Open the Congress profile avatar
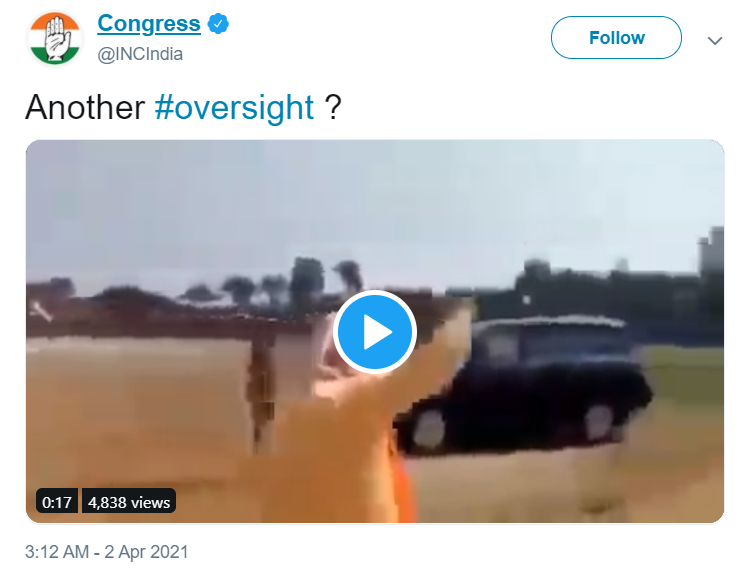This screenshot has width=752, height=572. click(x=55, y=38)
